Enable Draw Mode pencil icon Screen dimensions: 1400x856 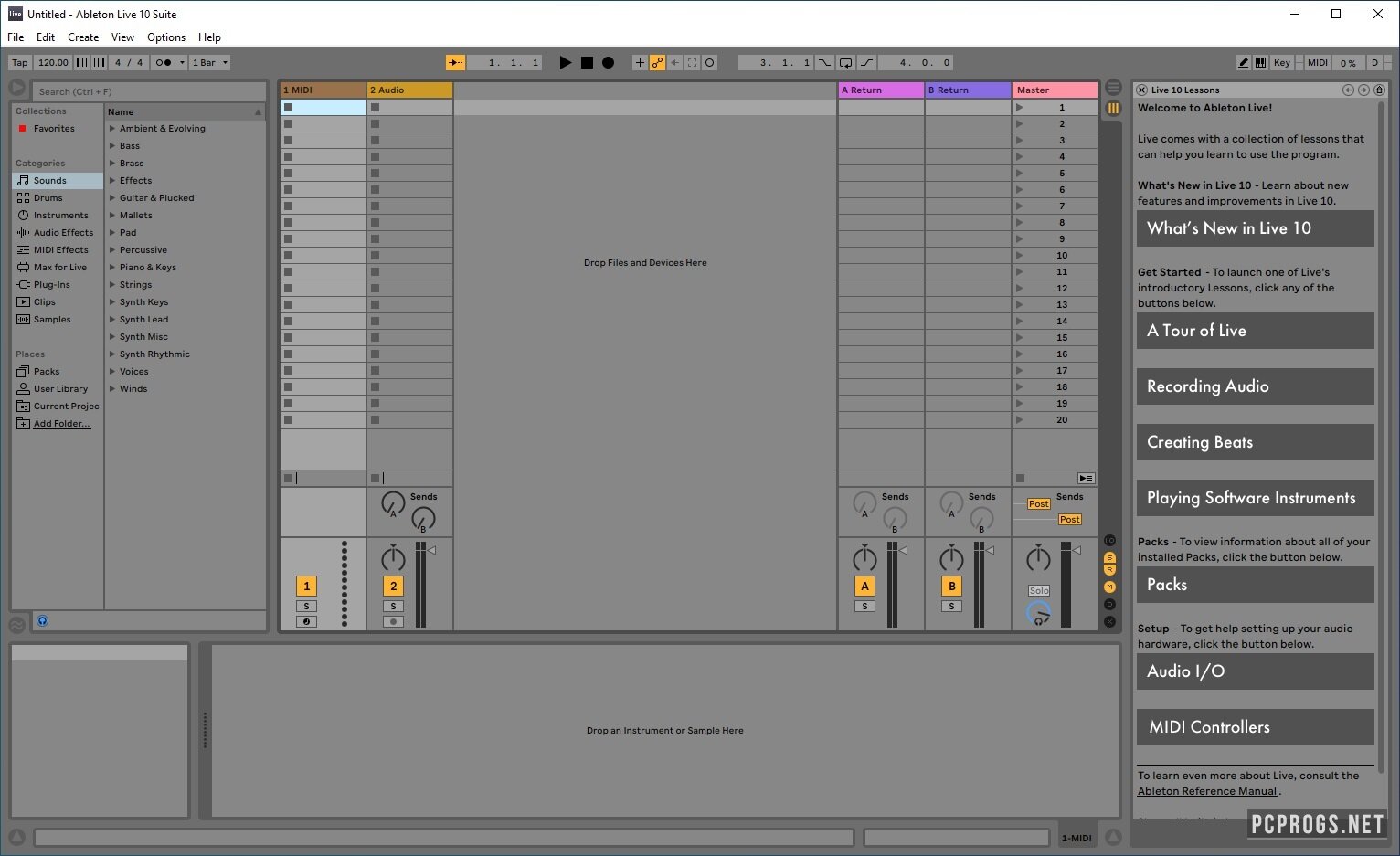coord(1243,63)
